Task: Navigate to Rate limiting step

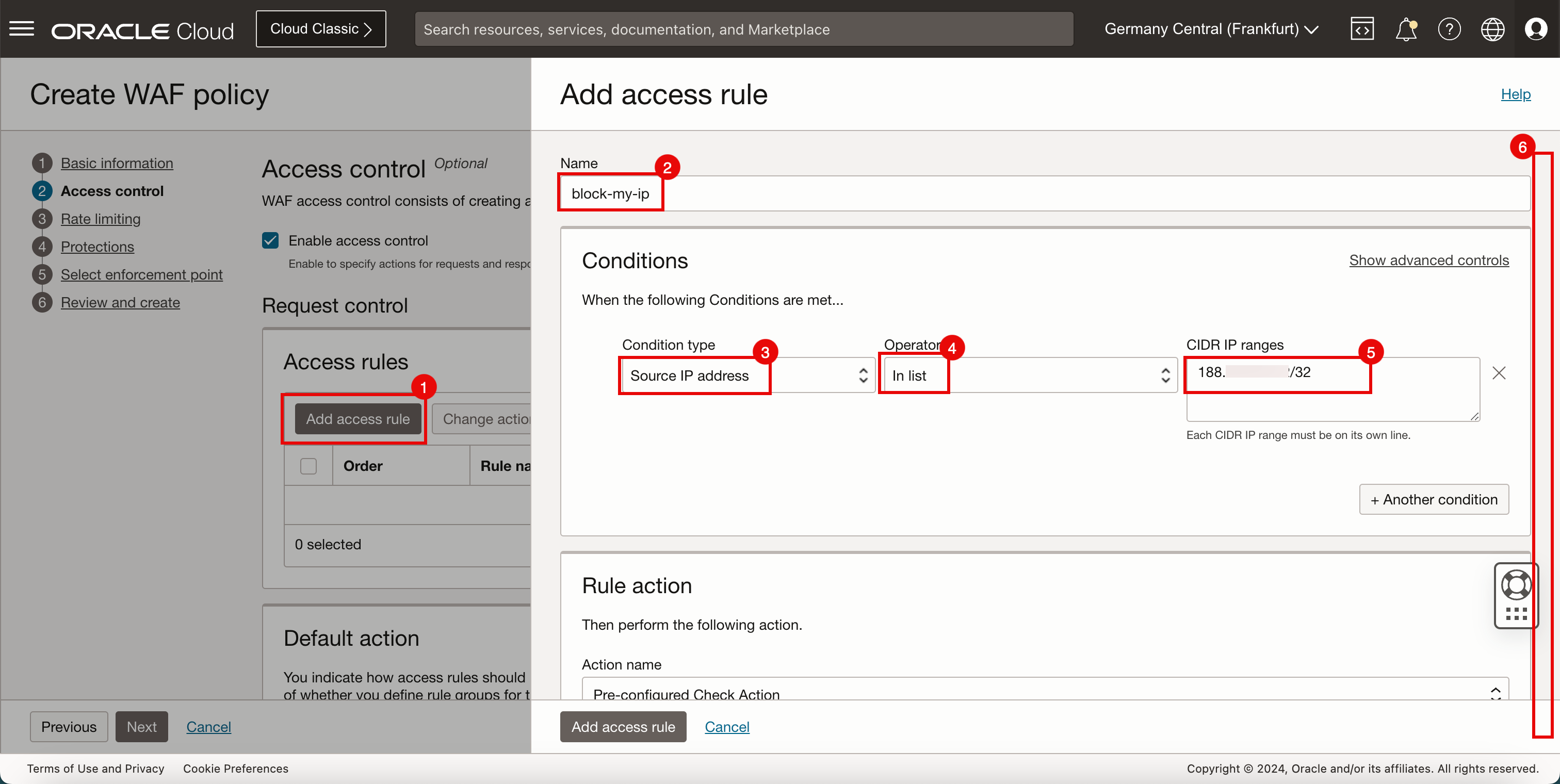Action: (x=100, y=217)
